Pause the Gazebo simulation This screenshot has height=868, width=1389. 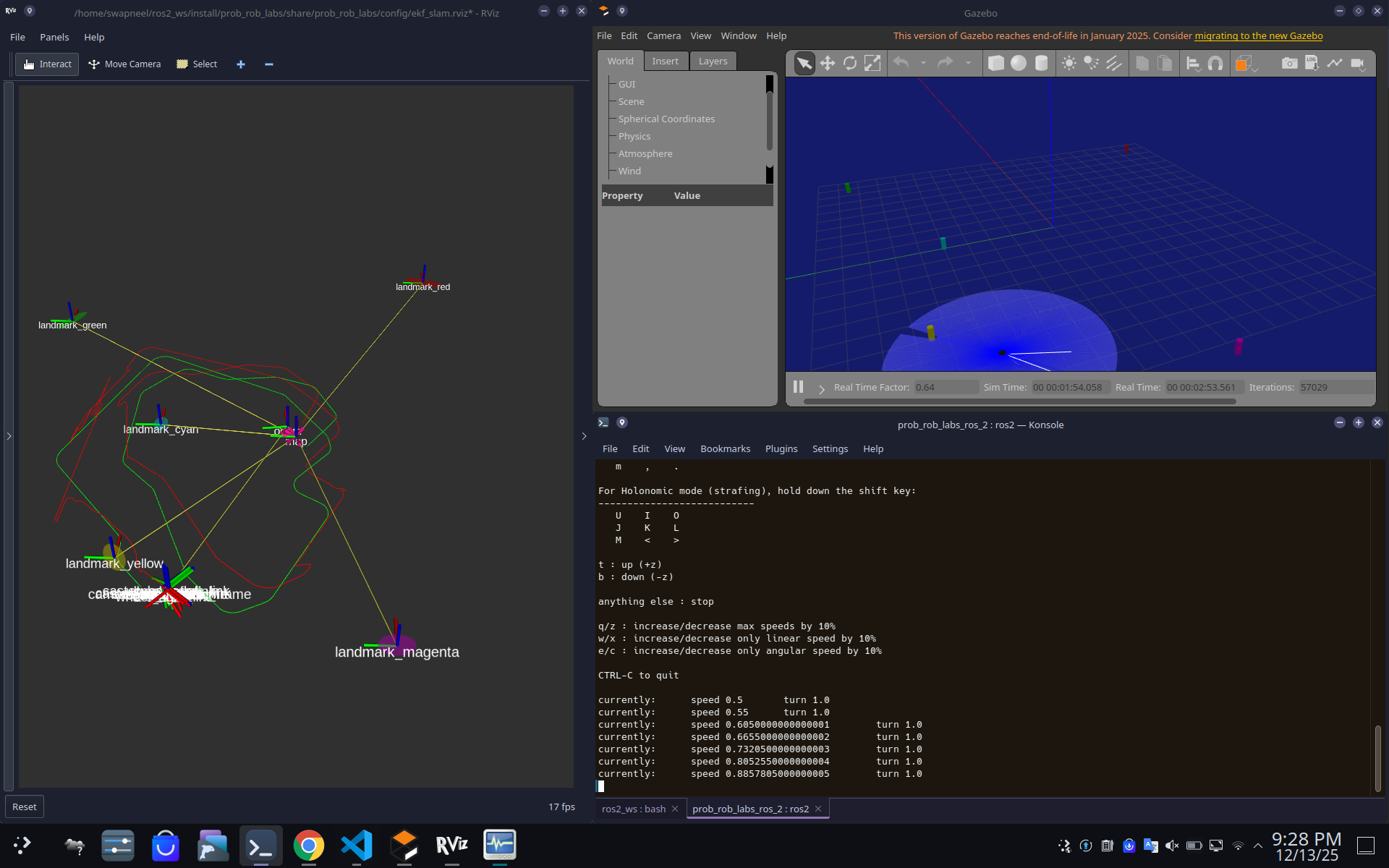click(798, 387)
